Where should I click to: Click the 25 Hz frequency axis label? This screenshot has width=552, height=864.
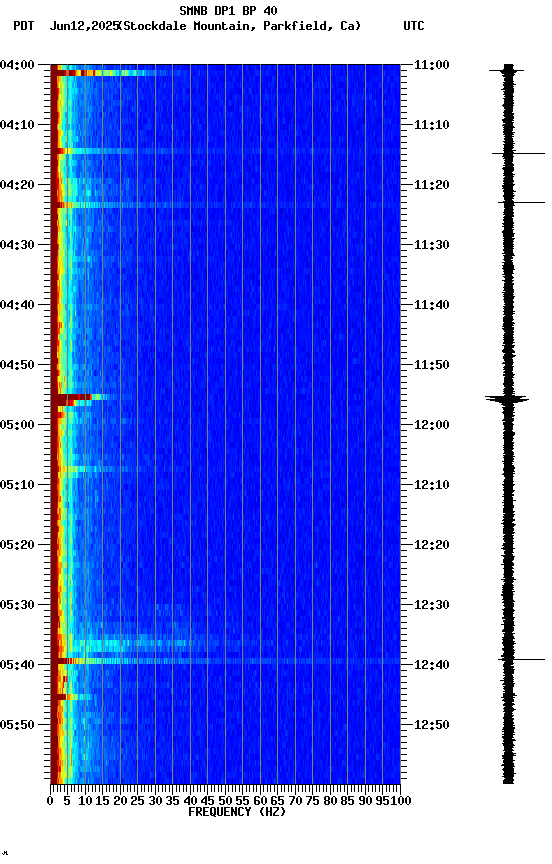coord(138,801)
